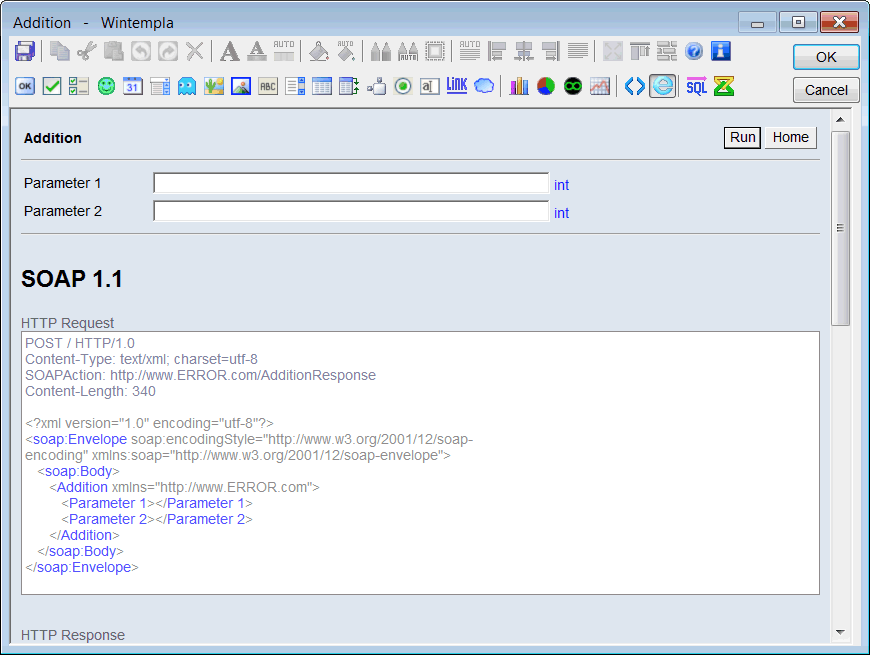Viewport: 870px width, 655px height.
Task: Click the Run button
Action: pos(742,138)
